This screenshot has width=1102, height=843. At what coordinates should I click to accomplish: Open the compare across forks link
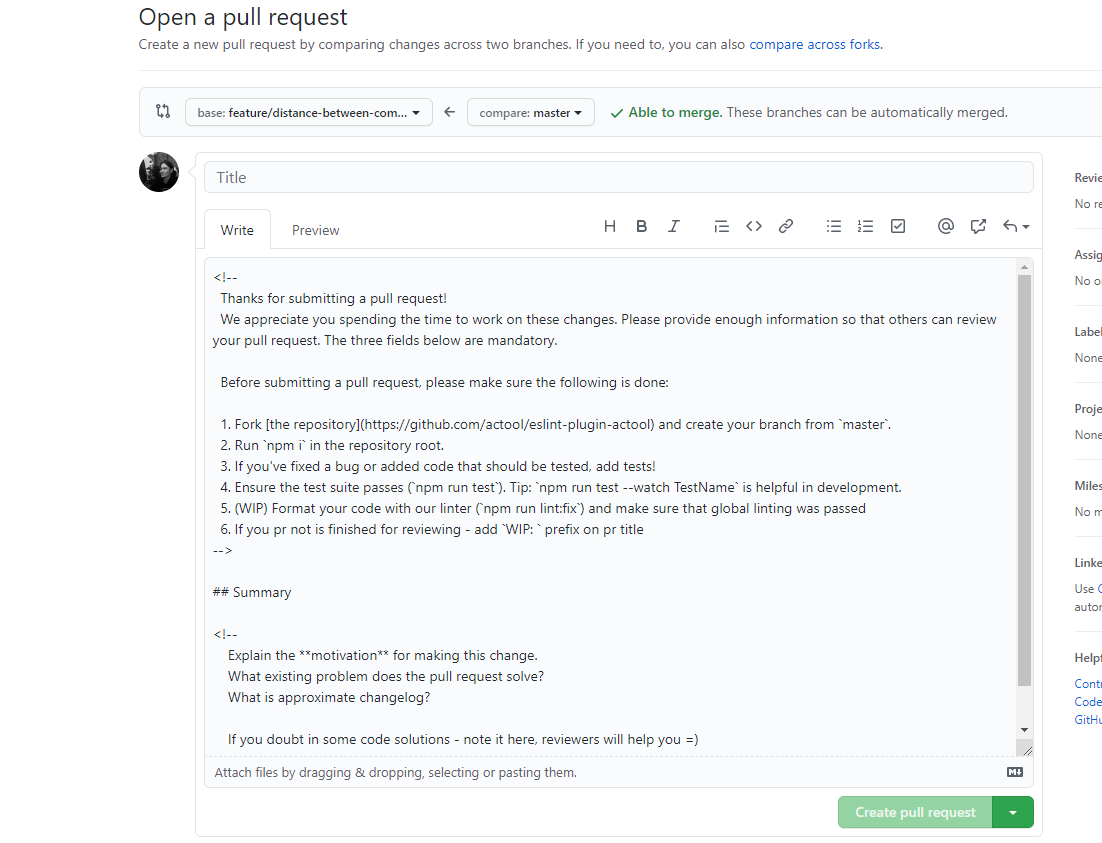[x=814, y=44]
